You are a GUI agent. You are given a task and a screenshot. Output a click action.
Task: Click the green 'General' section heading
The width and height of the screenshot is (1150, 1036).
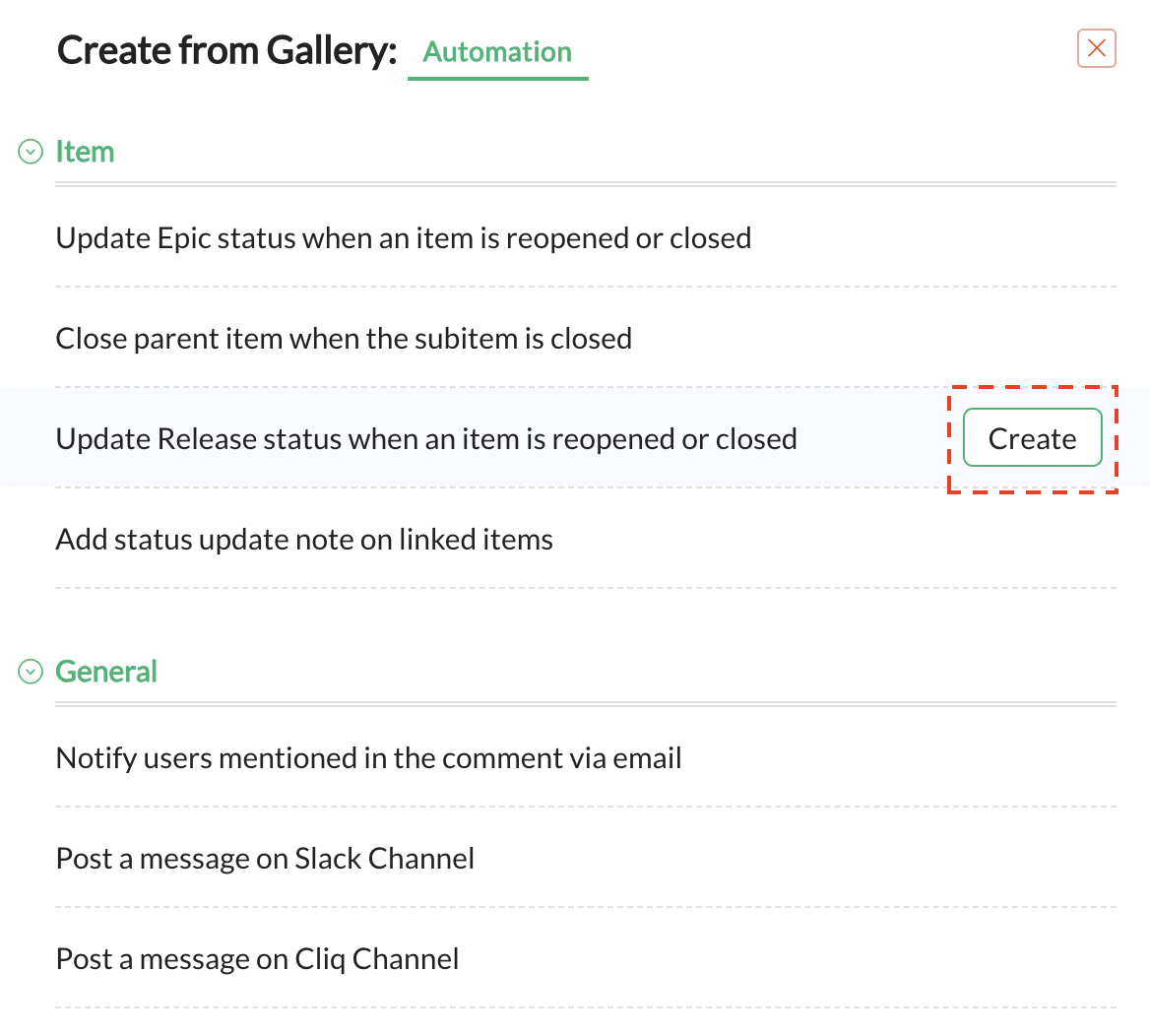click(106, 672)
